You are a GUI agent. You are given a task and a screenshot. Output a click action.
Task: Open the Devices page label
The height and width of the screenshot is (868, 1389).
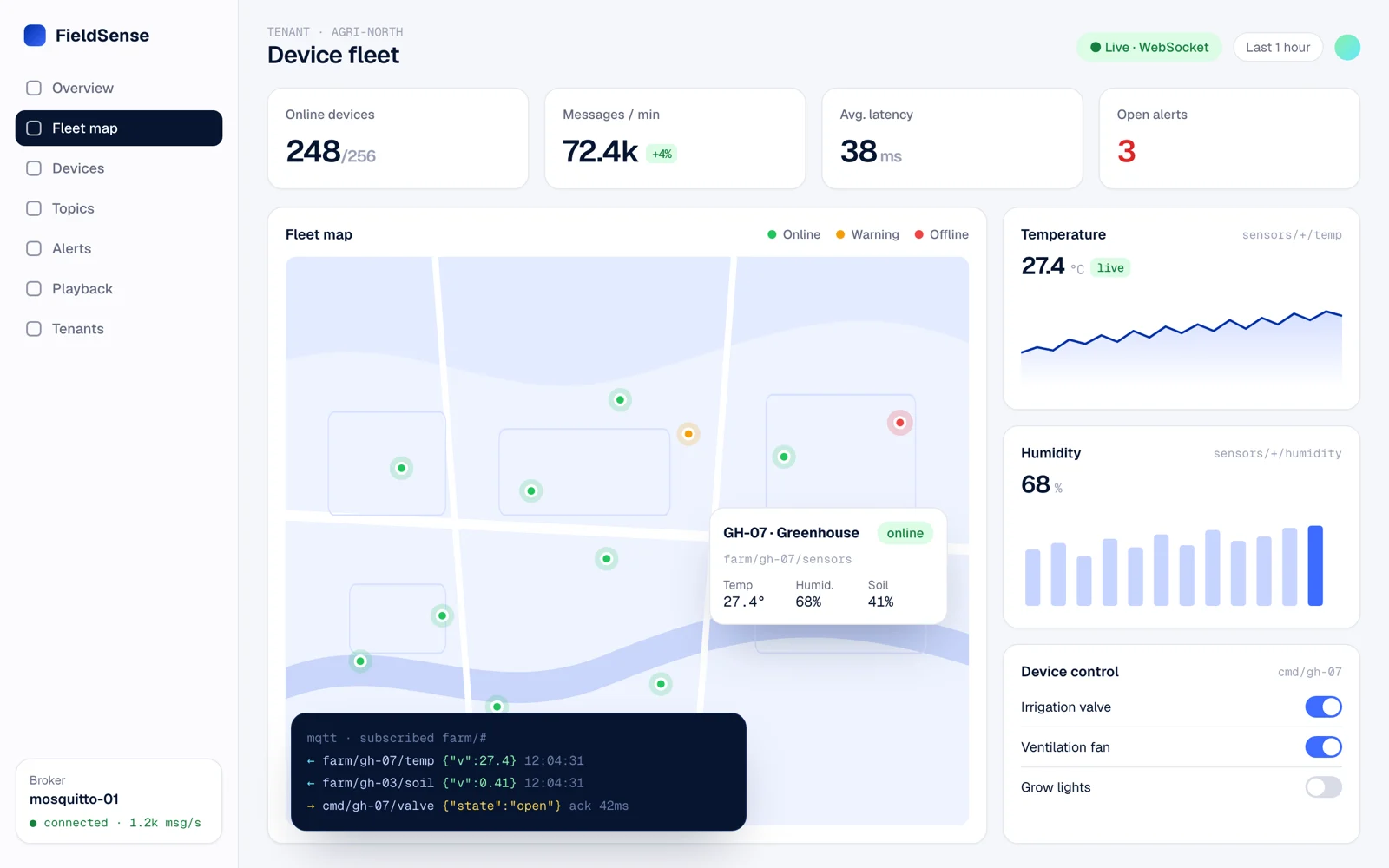78,168
